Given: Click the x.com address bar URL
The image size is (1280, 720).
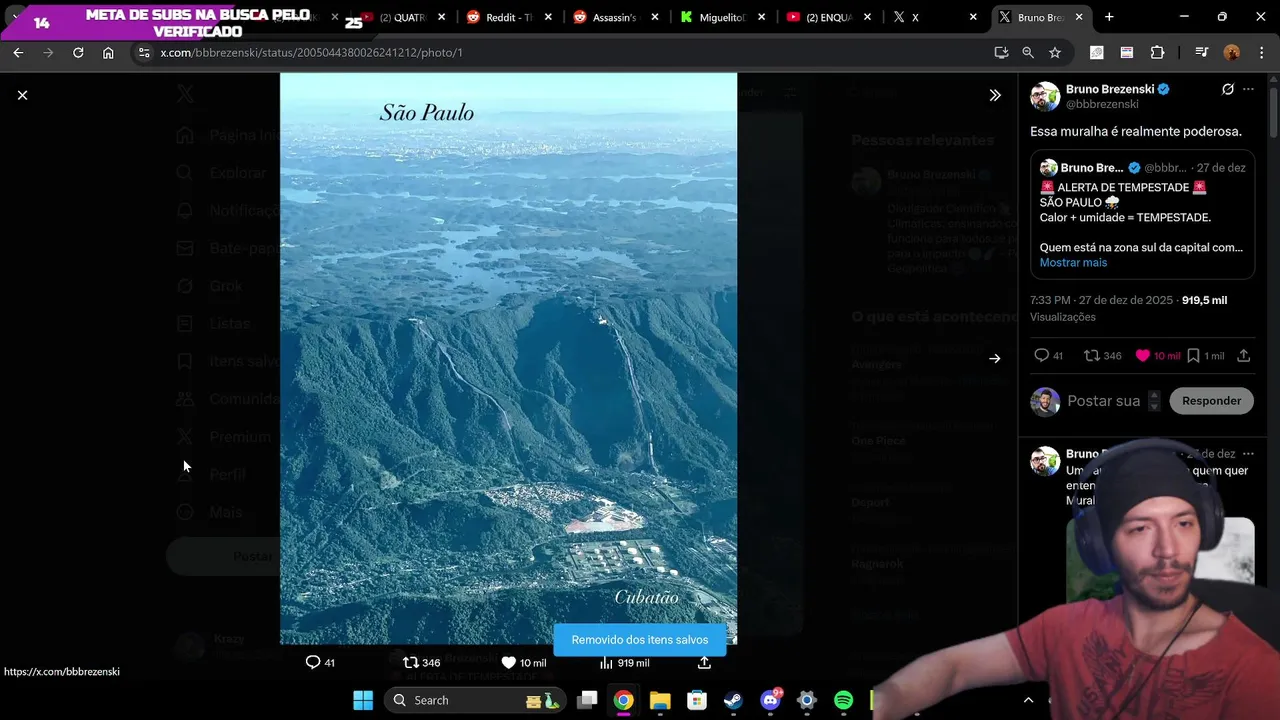Looking at the screenshot, I should [x=311, y=52].
